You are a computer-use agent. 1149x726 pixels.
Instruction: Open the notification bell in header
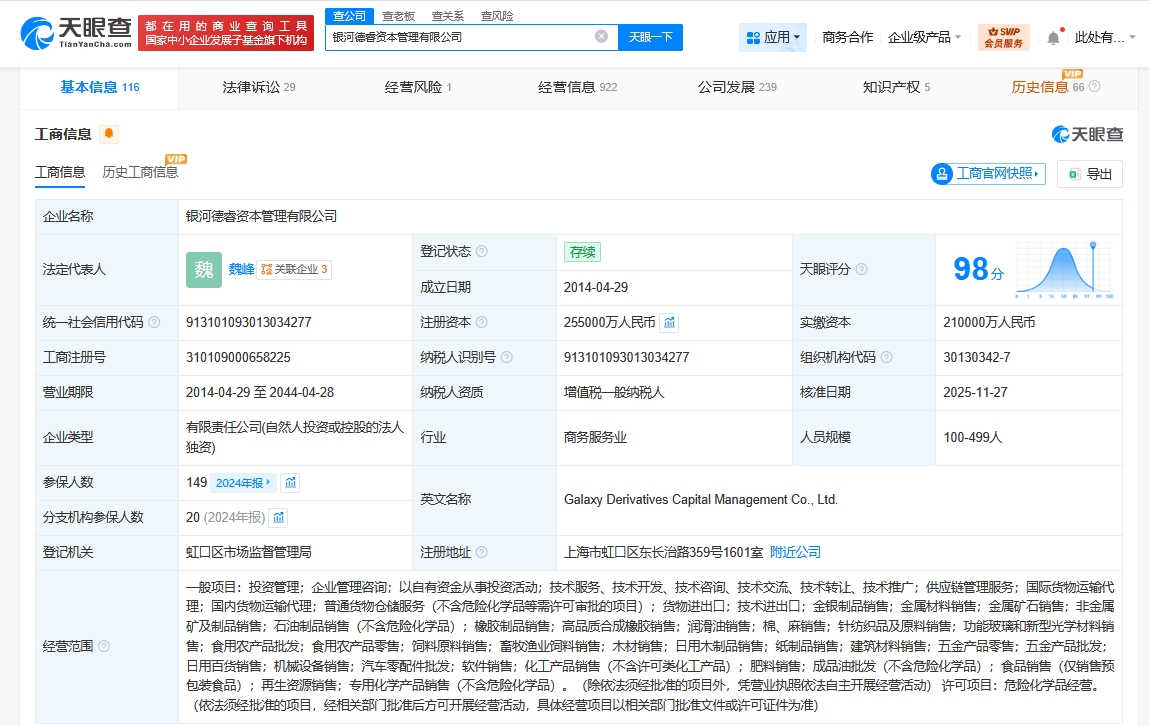[1053, 37]
